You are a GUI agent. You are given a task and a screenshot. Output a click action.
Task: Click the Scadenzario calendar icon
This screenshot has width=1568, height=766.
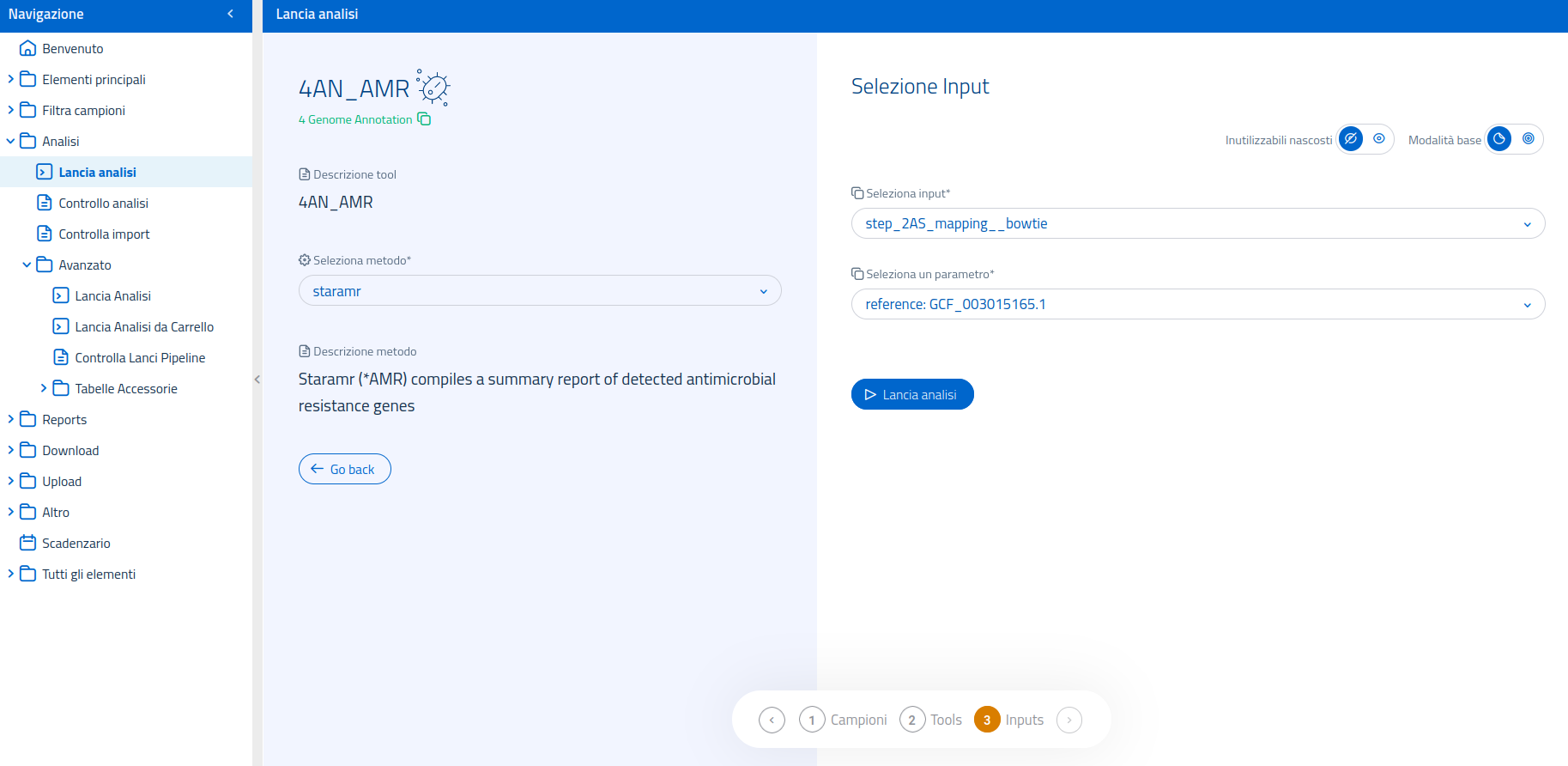[27, 544]
